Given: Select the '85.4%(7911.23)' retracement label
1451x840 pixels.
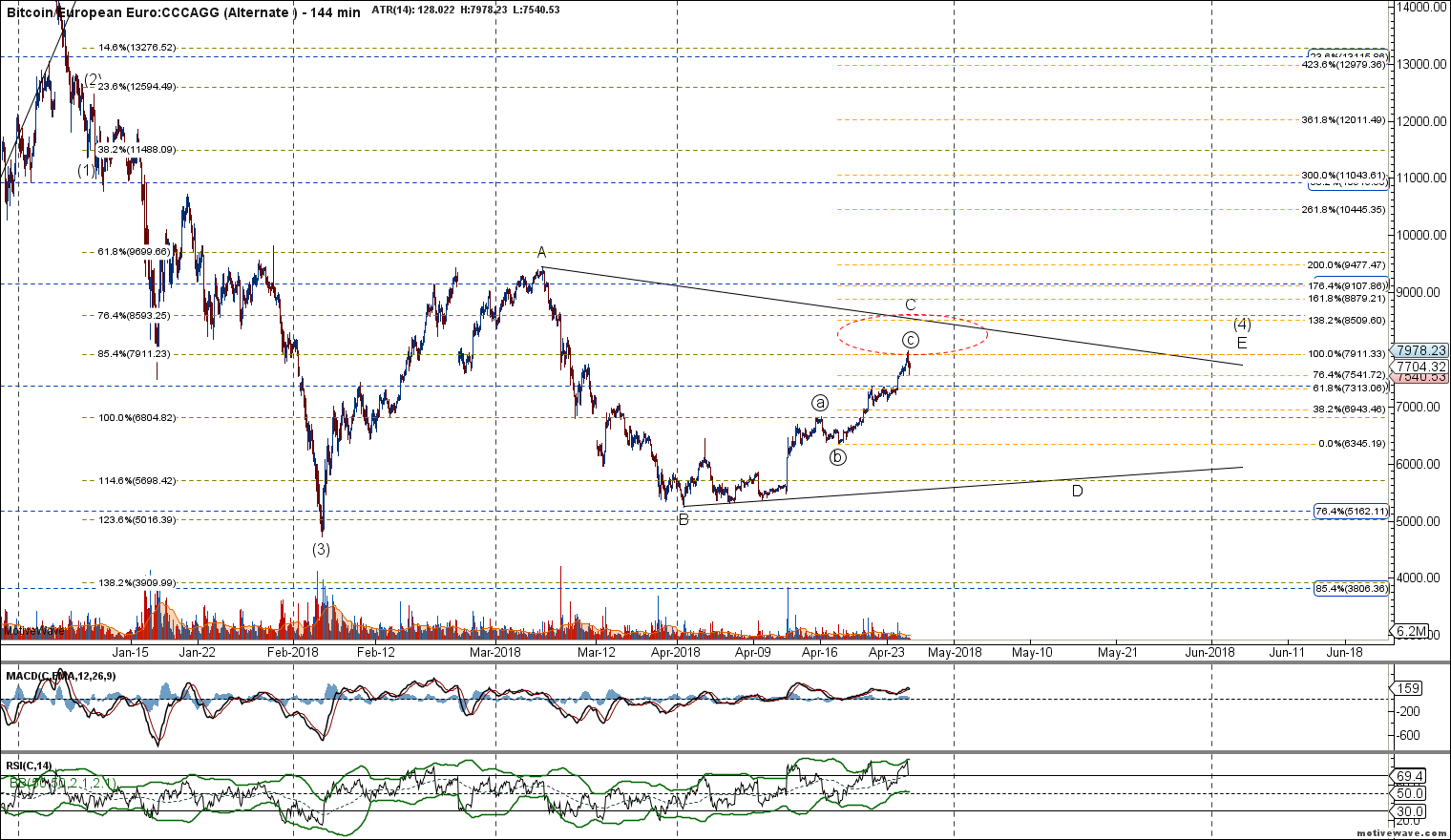Looking at the screenshot, I should (x=134, y=353).
